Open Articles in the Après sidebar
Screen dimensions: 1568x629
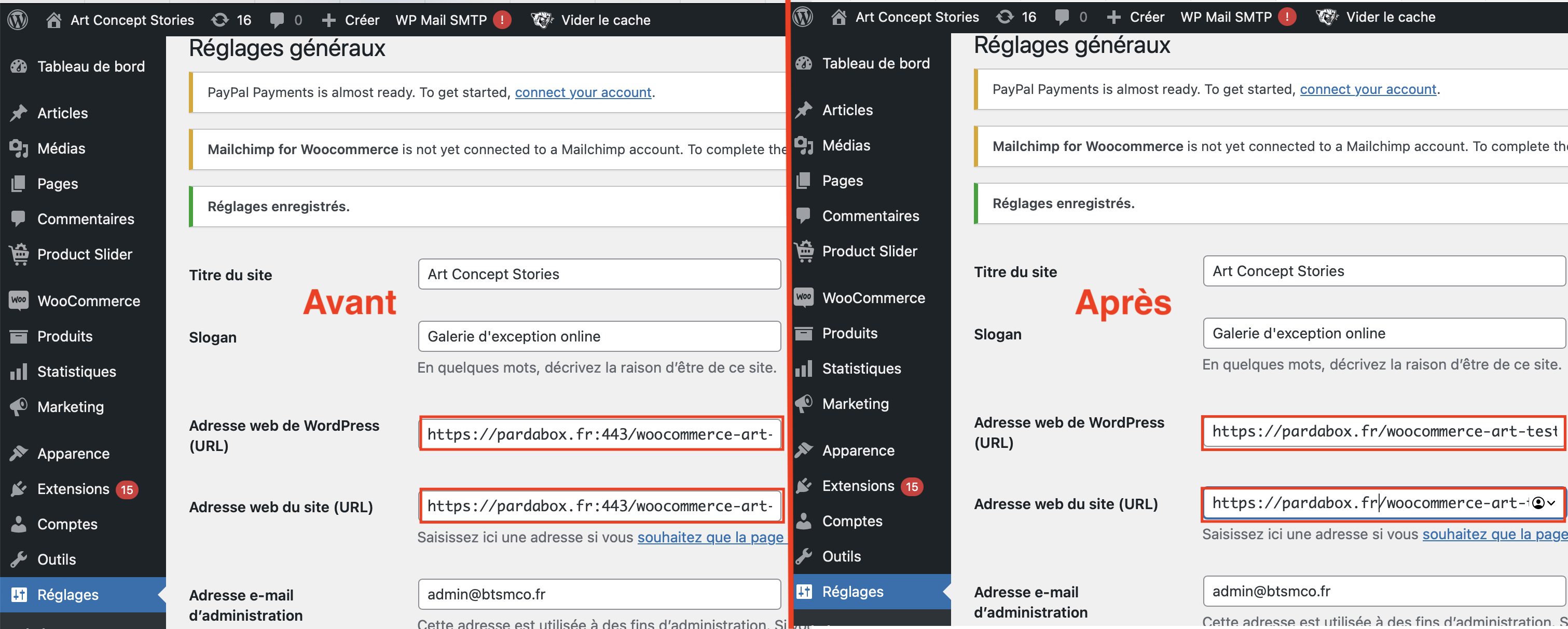[847, 110]
